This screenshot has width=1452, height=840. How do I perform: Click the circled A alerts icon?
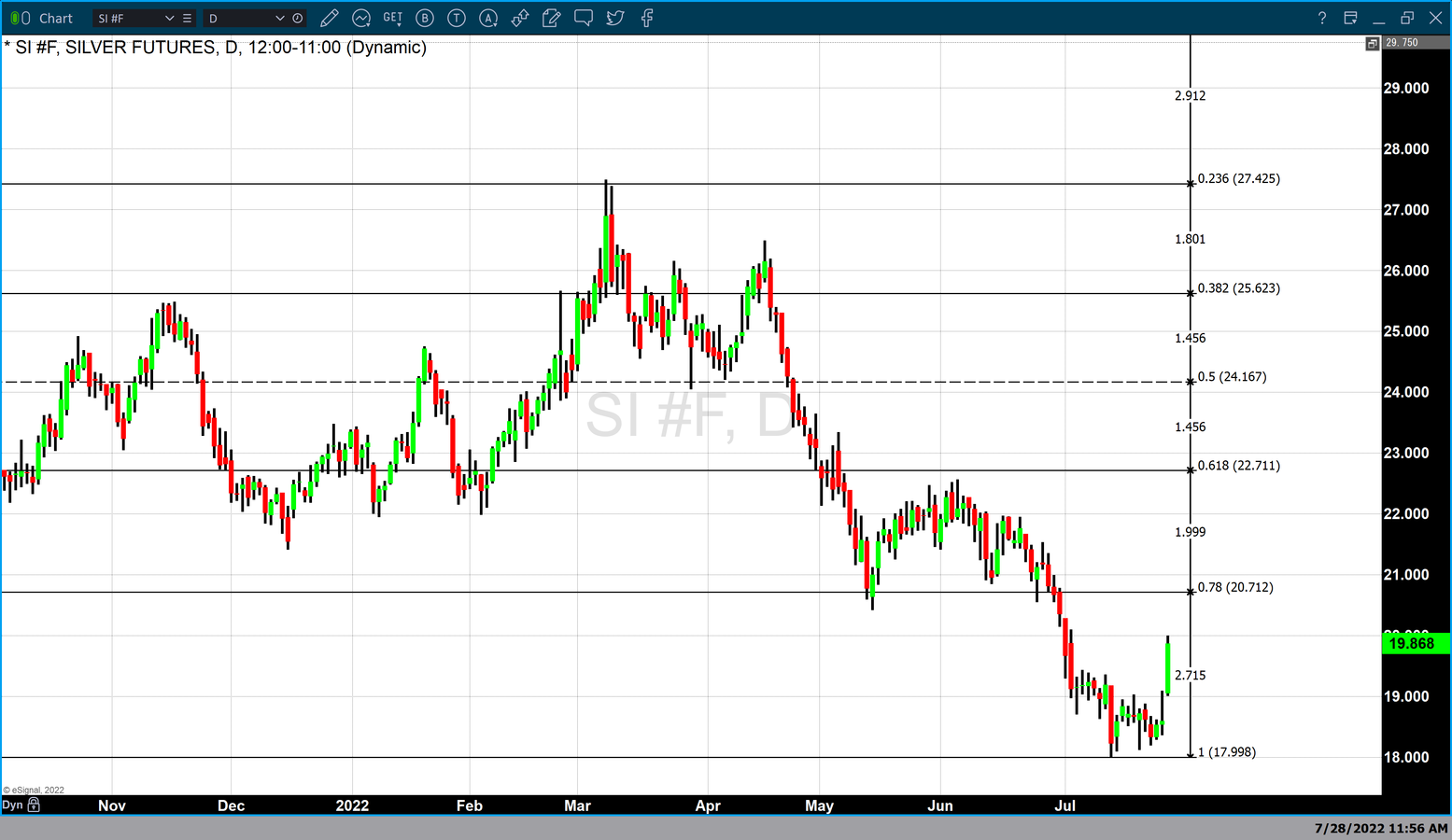(488, 18)
